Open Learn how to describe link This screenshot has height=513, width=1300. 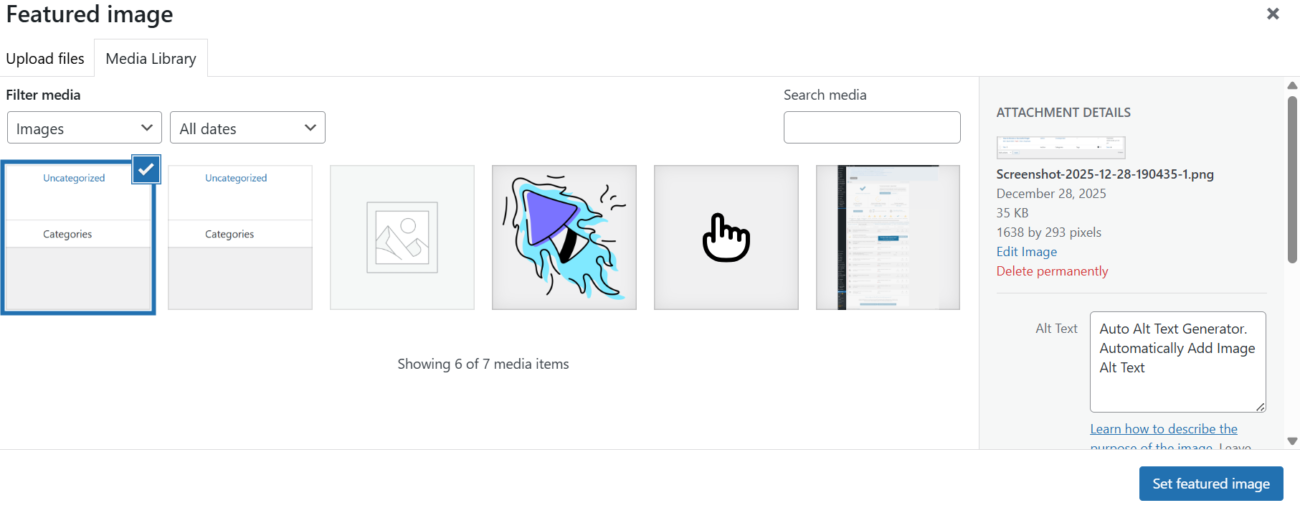pos(1163,429)
